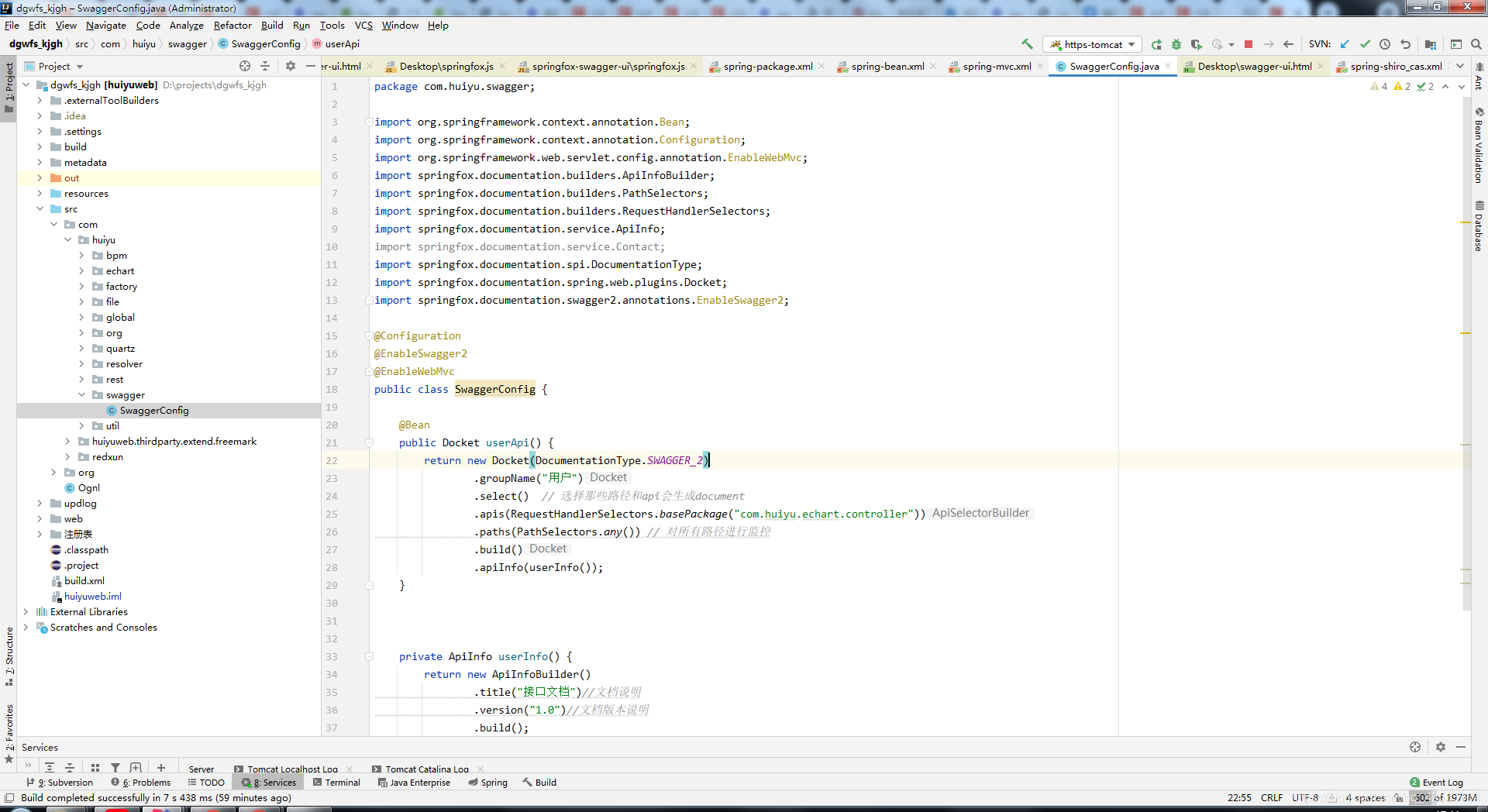The width and height of the screenshot is (1488, 812).
Task: Fold the userApi method at line 21
Action: (369, 442)
